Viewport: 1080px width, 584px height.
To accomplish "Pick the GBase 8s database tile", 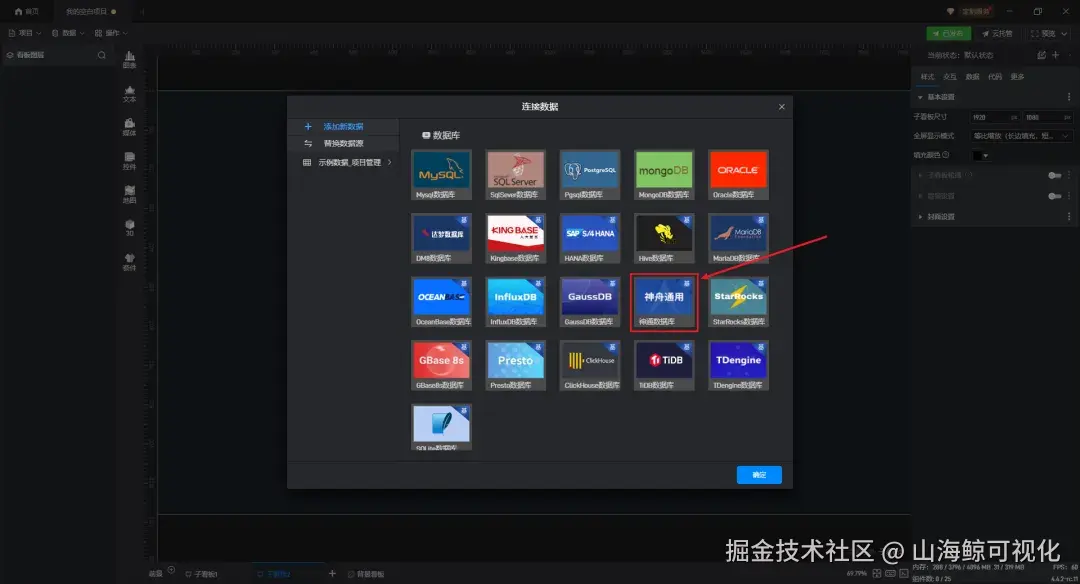I will [442, 366].
